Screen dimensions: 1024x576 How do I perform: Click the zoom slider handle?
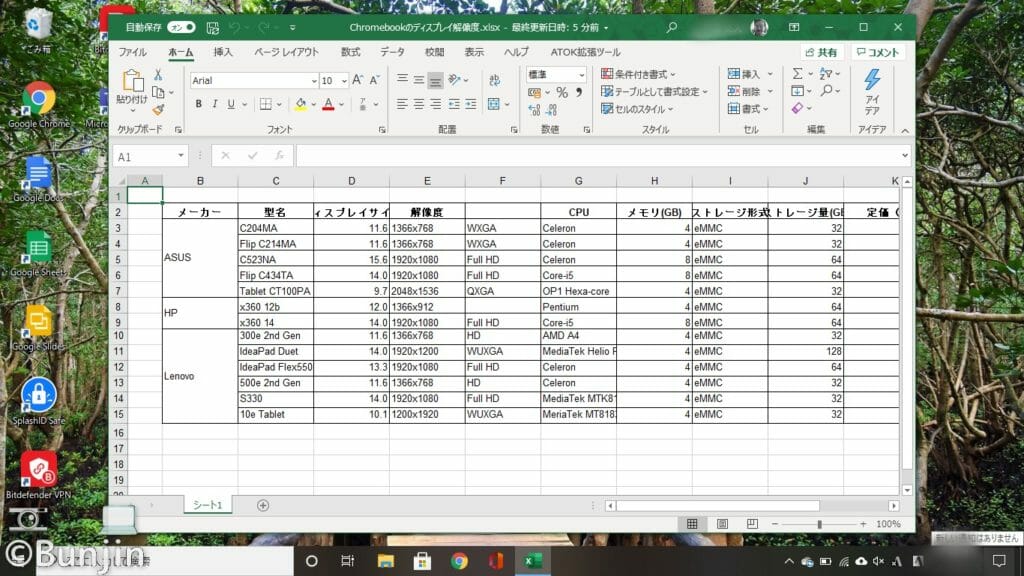coord(819,524)
